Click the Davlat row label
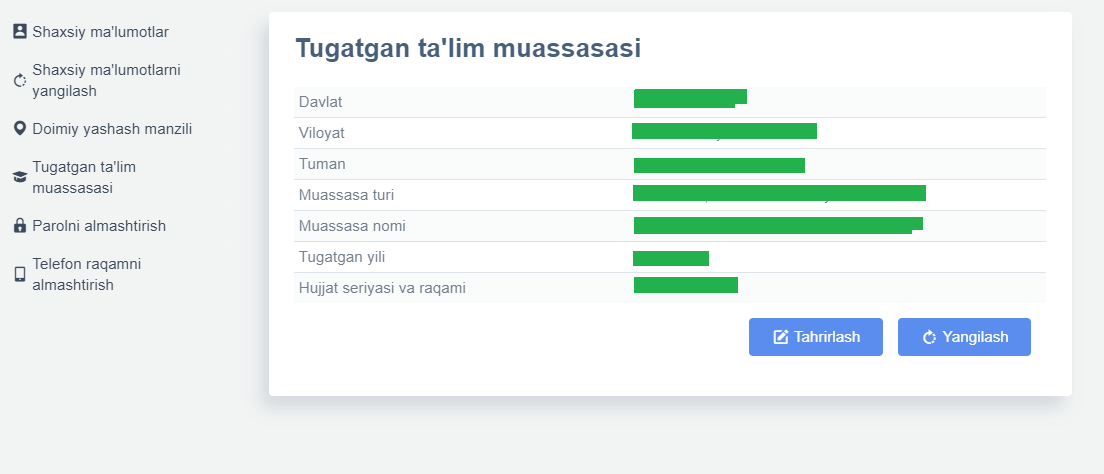The height and width of the screenshot is (474, 1104). tap(321, 102)
